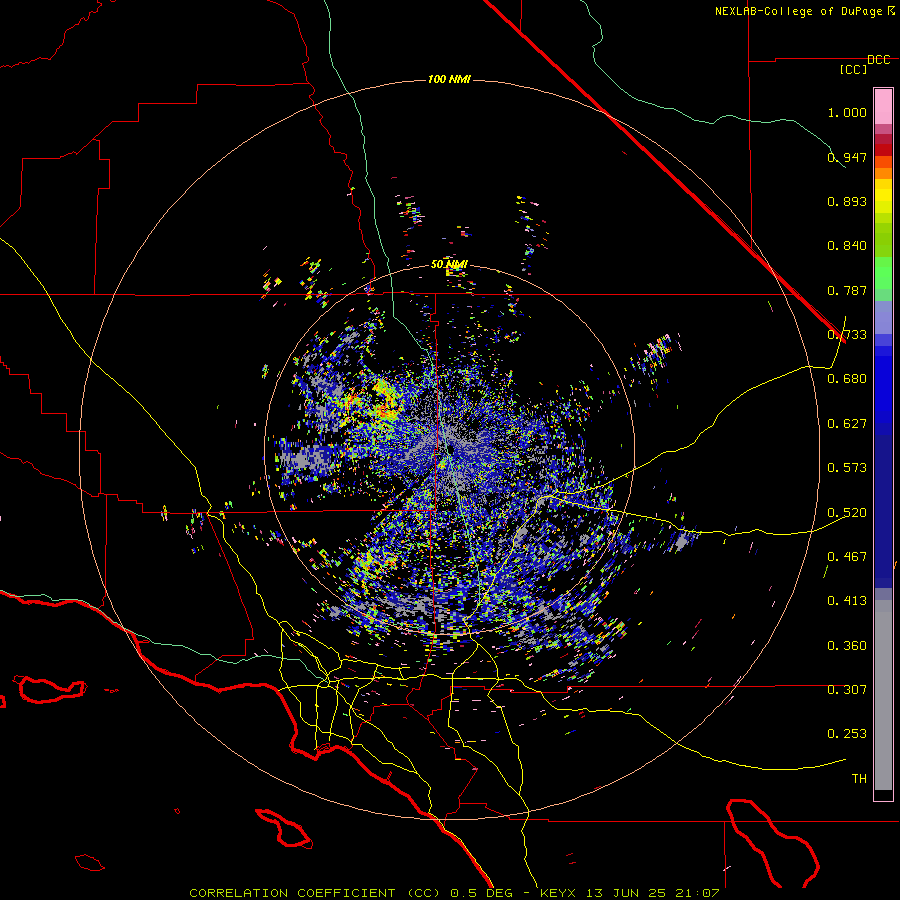Image resolution: width=900 pixels, height=900 pixels.
Task: Click the DCC label above the legend
Action: (x=879, y=59)
